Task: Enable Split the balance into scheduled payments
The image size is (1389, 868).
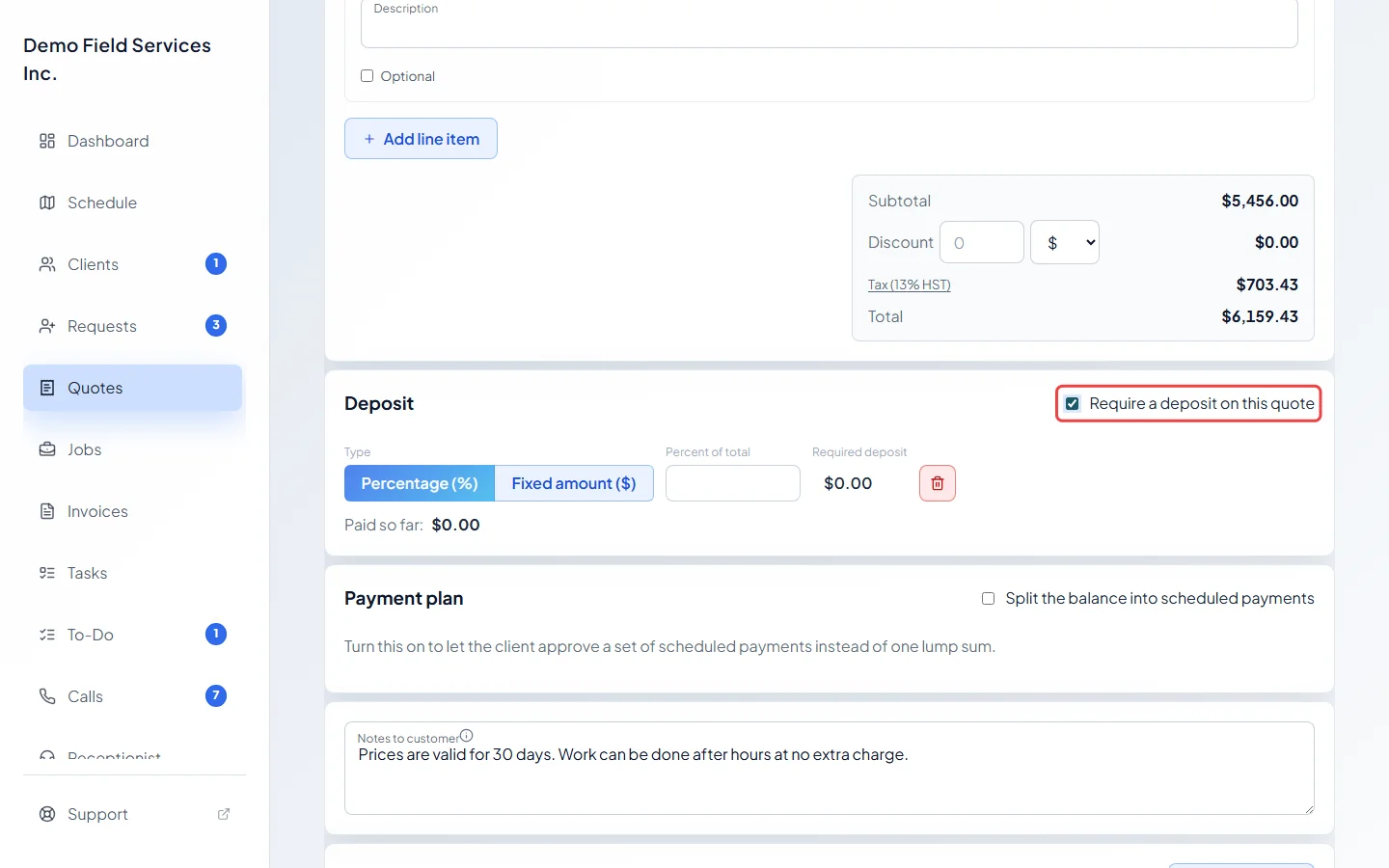Action: pos(988,598)
